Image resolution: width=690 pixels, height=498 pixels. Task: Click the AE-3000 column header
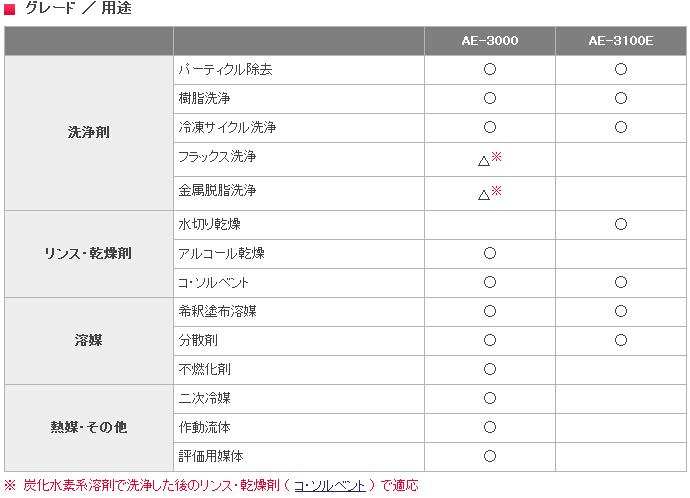[x=490, y=41]
